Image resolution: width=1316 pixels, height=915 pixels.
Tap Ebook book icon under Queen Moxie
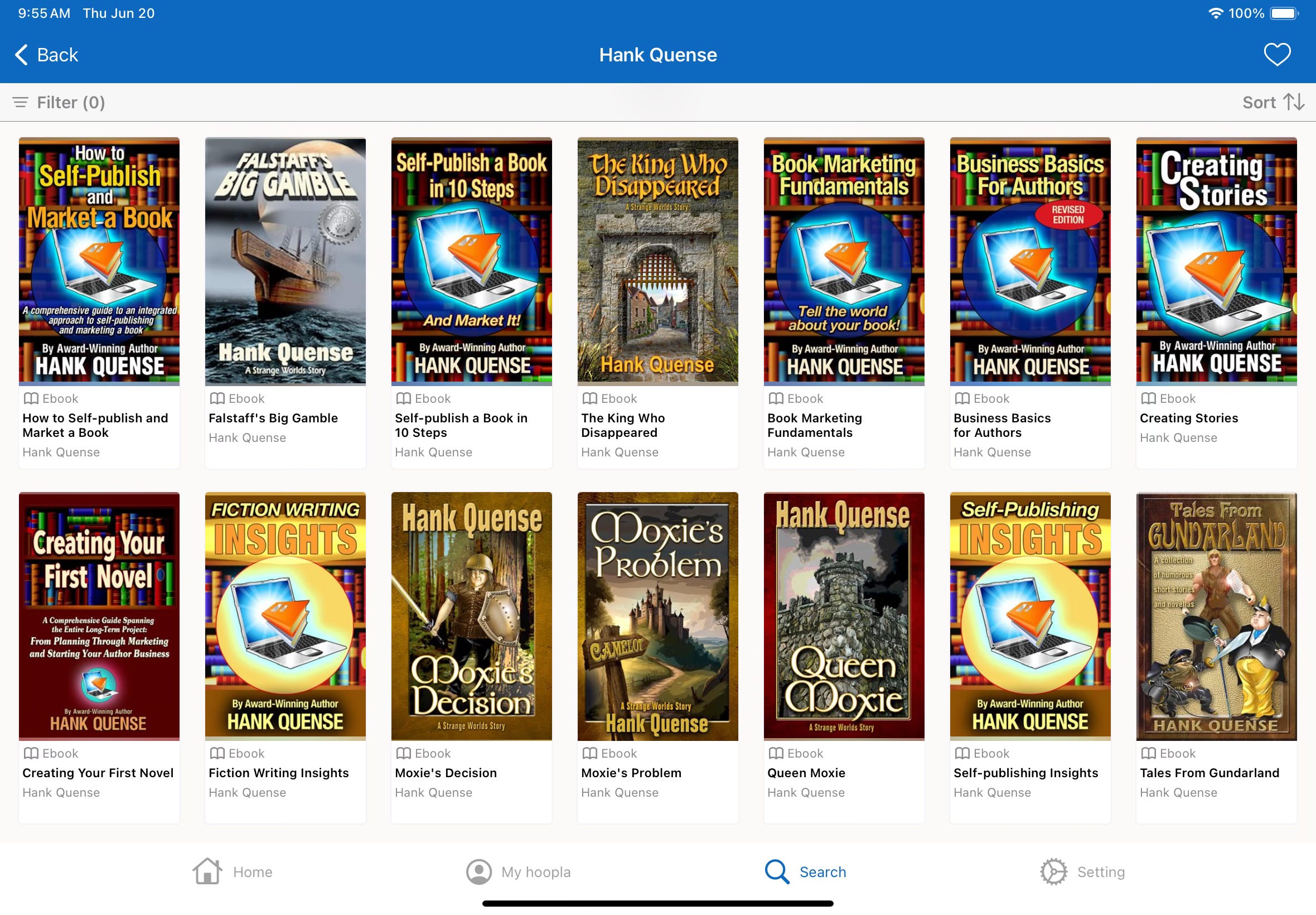776,753
